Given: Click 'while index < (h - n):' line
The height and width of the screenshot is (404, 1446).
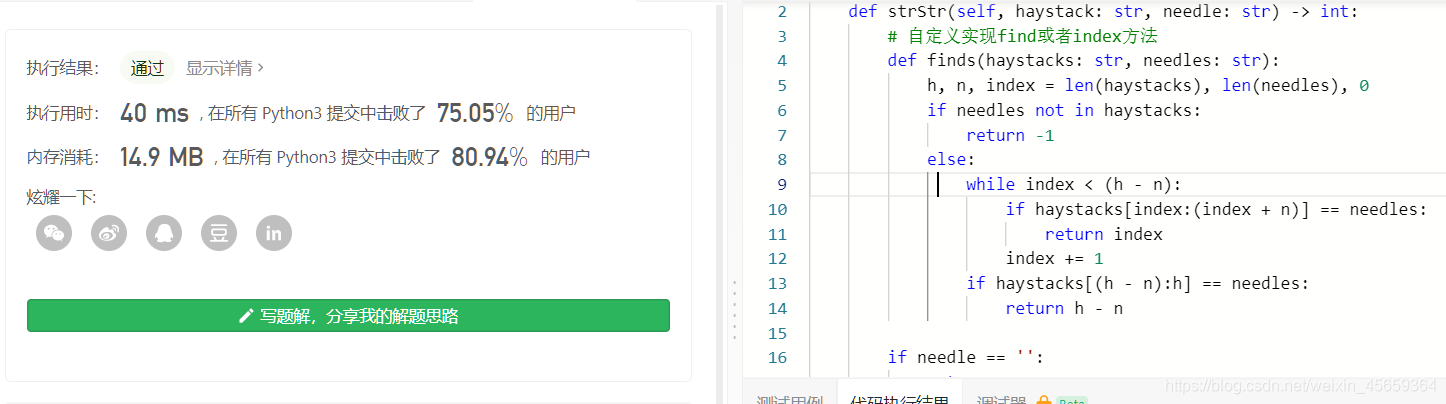Looking at the screenshot, I should 1074,184.
